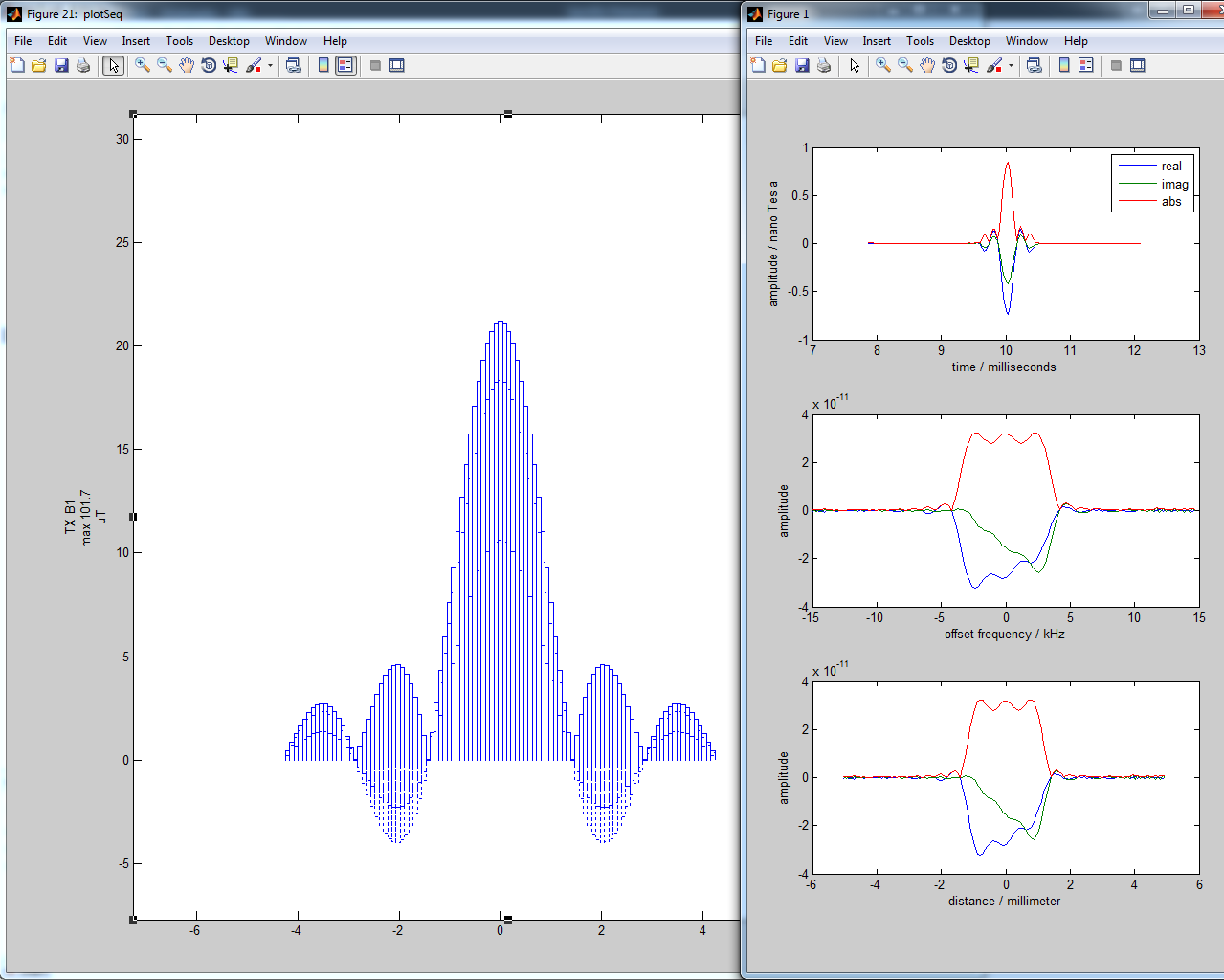
Task: Open Desktop menu in Figure 21
Action: click(229, 41)
